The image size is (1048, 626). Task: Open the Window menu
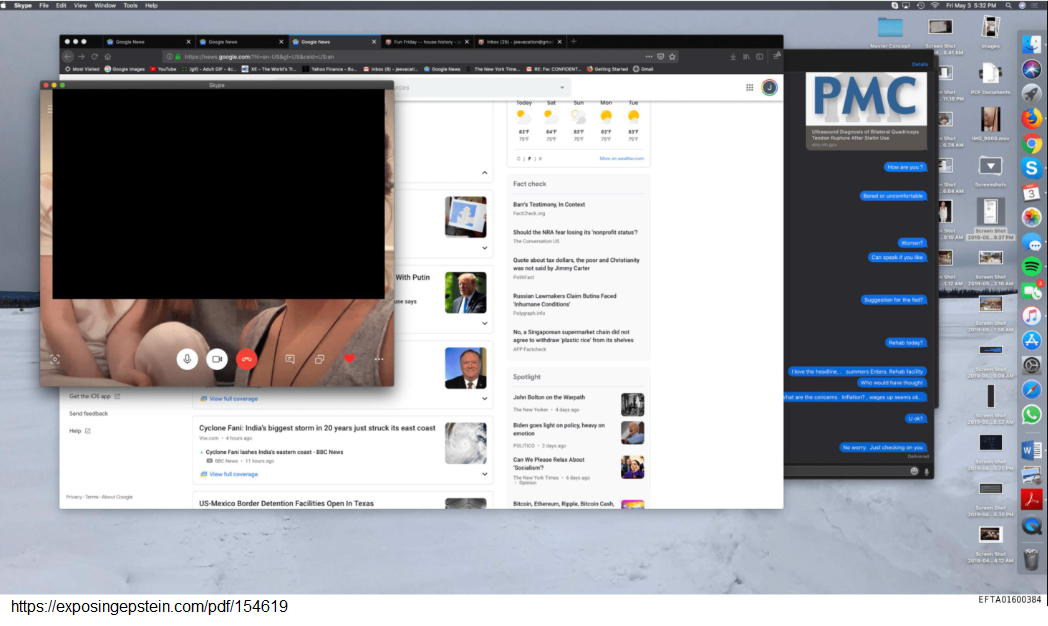tap(105, 5)
